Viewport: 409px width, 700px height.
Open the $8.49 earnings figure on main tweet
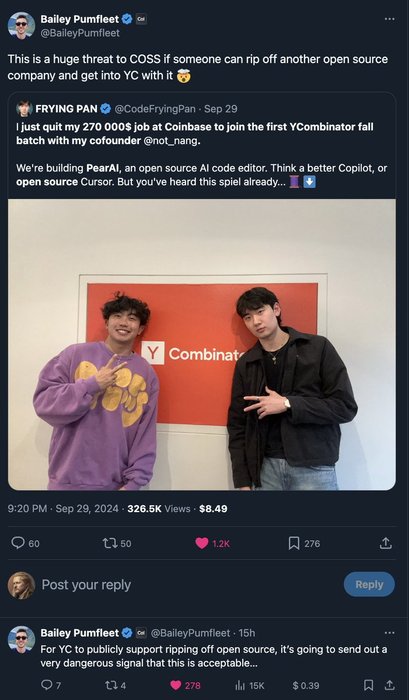213,508
